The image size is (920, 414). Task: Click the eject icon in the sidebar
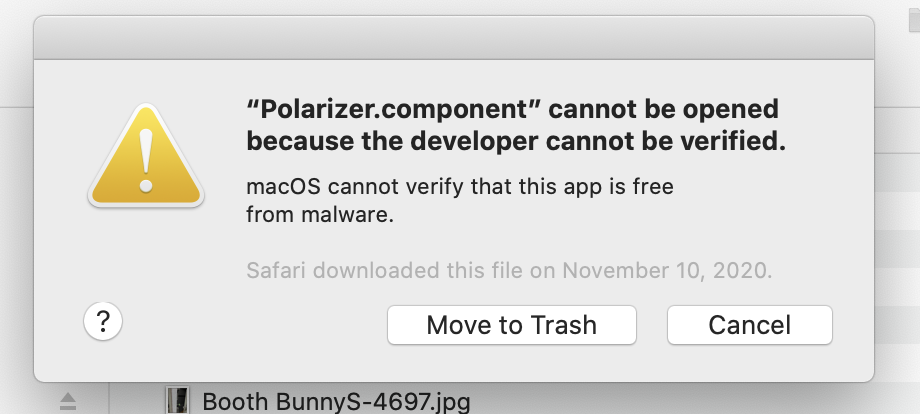[67, 401]
